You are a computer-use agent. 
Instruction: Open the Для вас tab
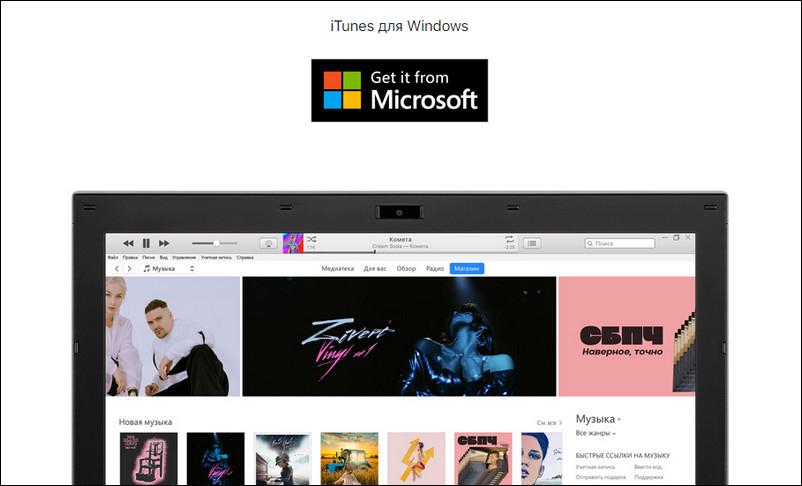375,269
